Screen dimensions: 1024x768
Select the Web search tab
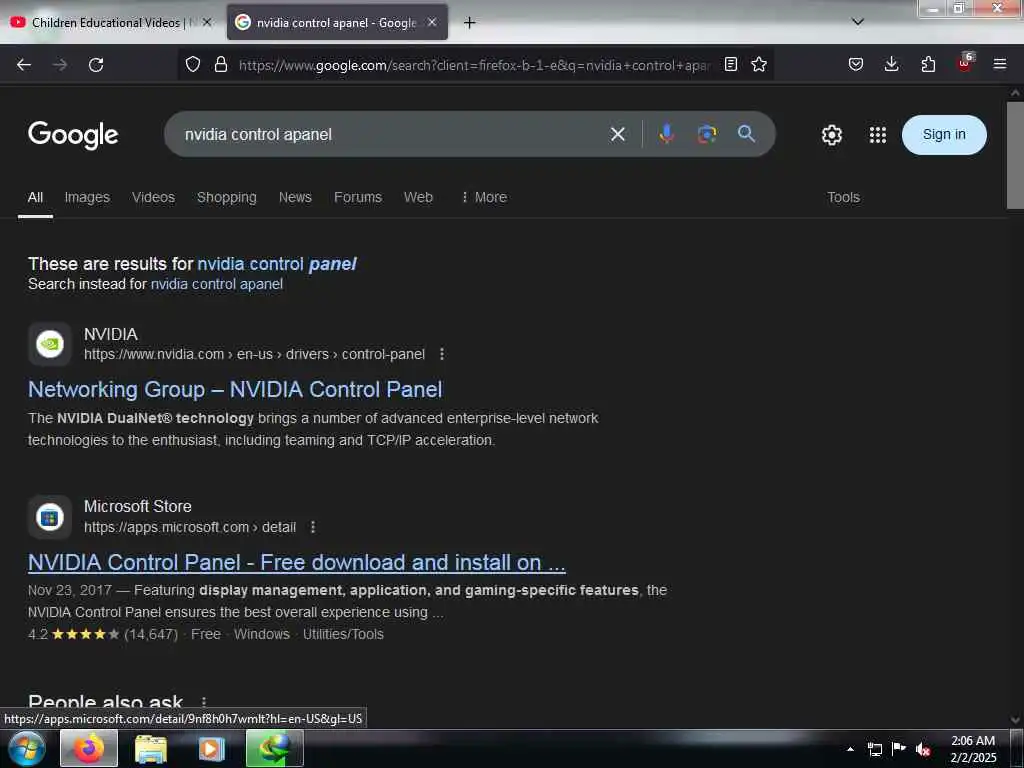[418, 197]
